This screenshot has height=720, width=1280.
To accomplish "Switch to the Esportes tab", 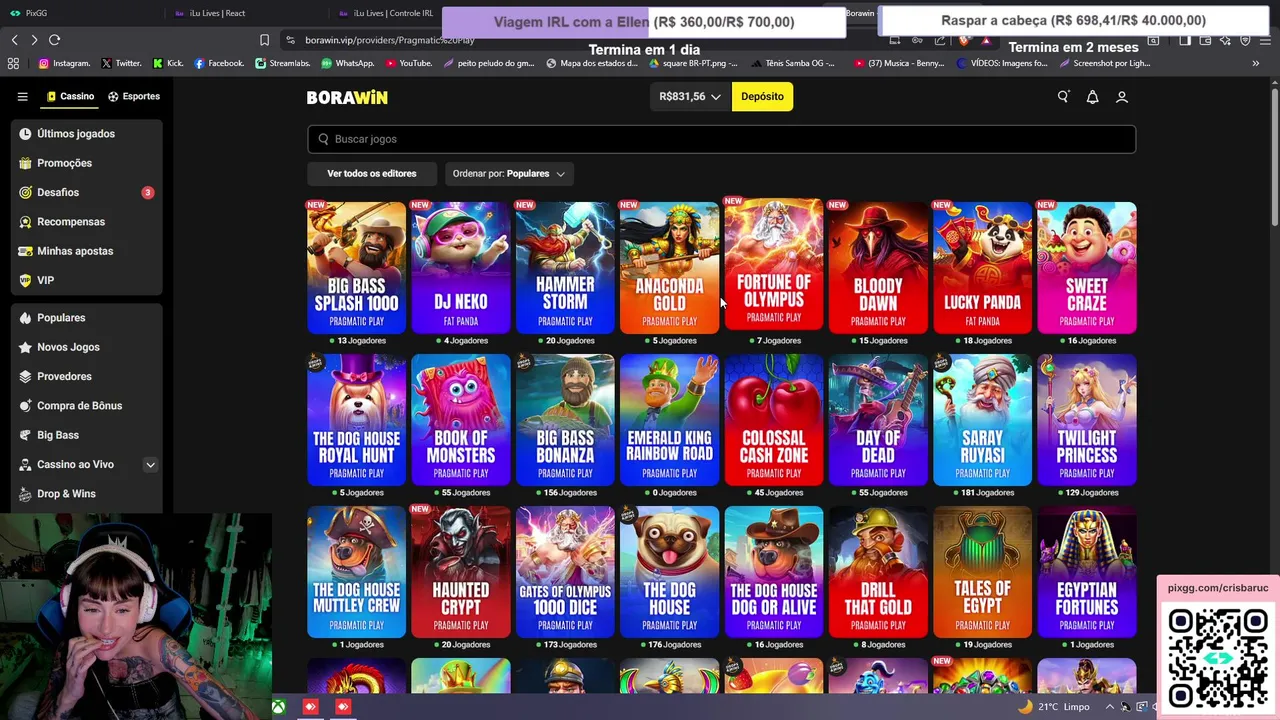I will tap(134, 97).
